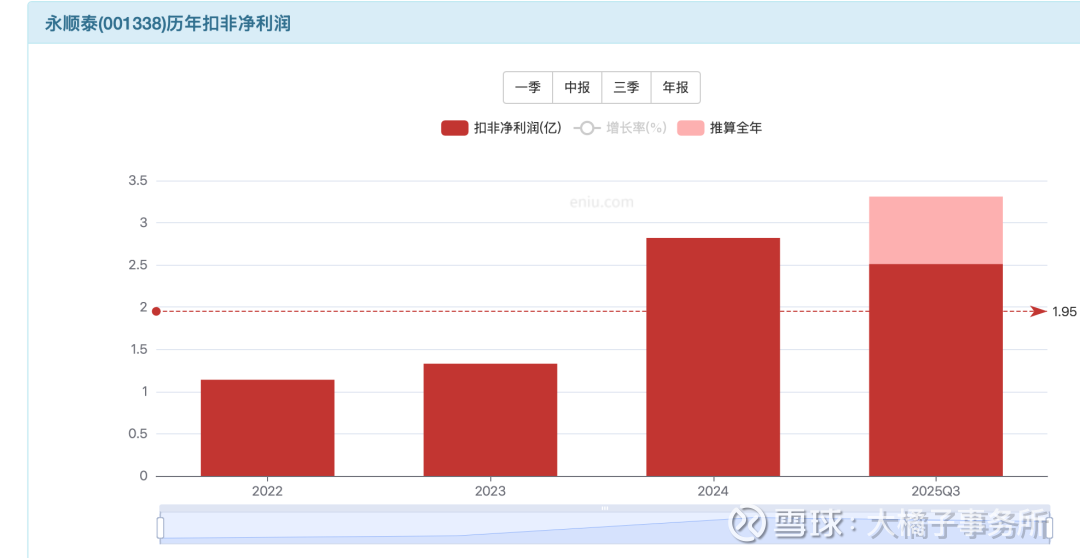Click the 1.95 average line label
This screenshot has height=558, width=1080.
[1064, 312]
